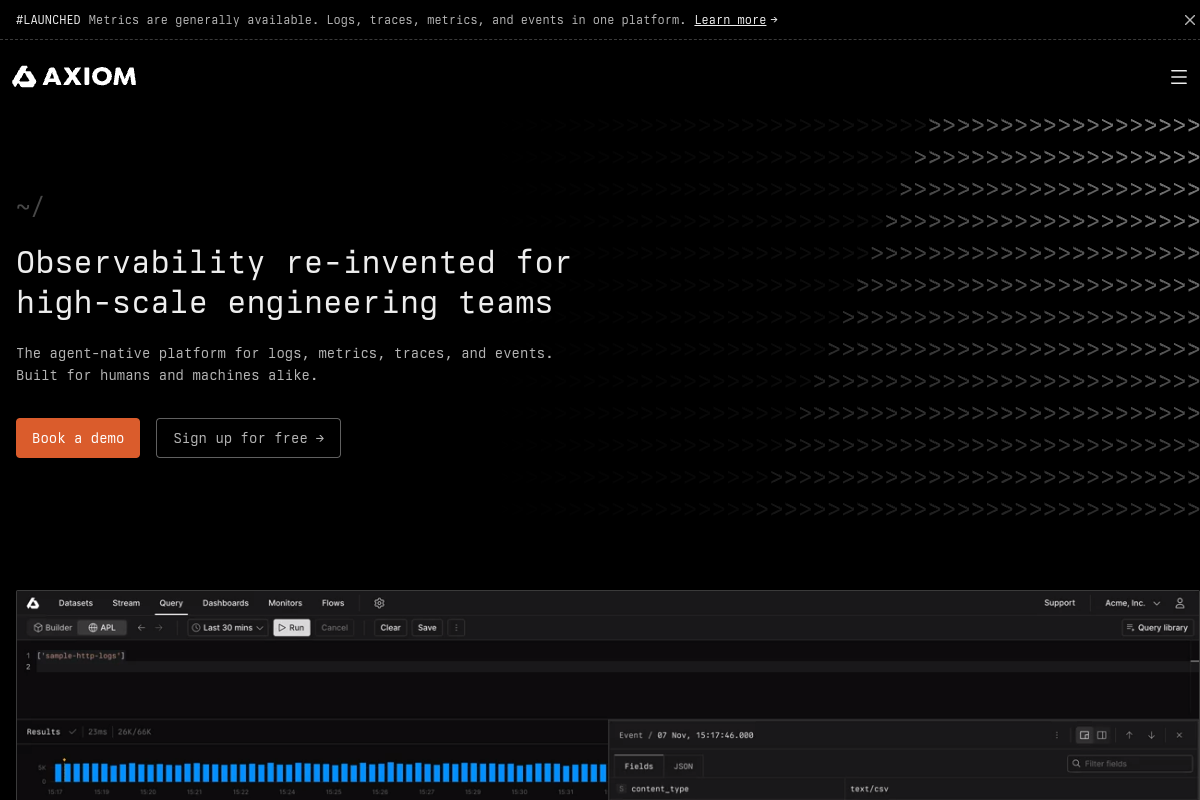The height and width of the screenshot is (800, 1200).
Task: Open the Datasets tab in app preview
Action: click(76, 603)
